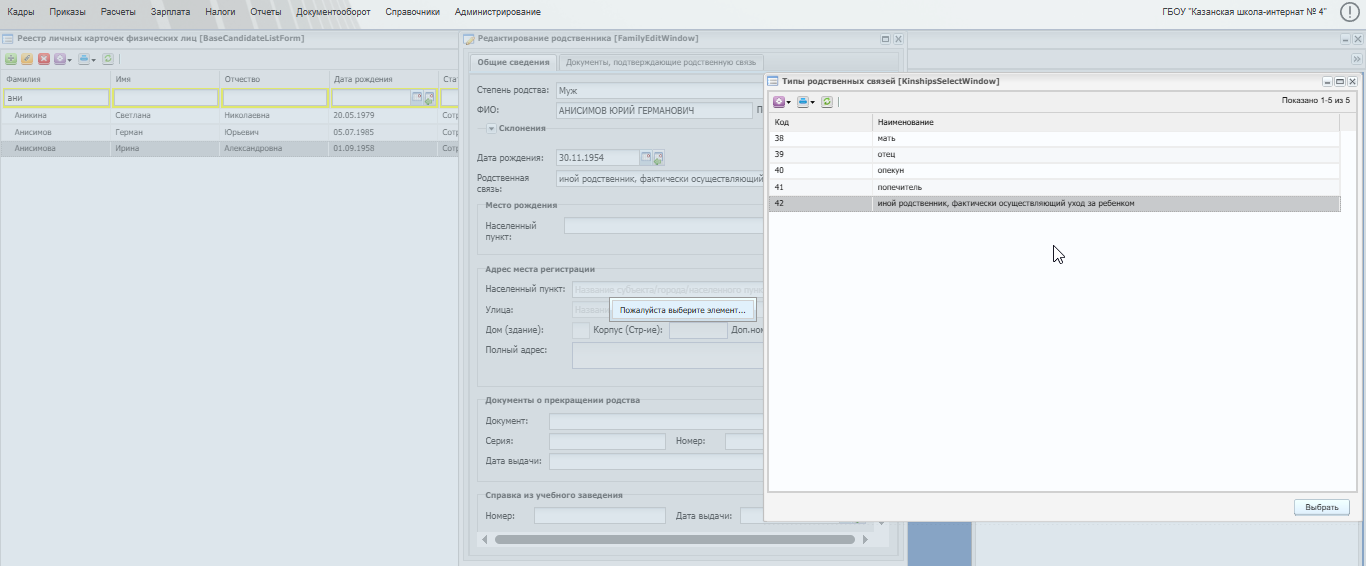This screenshot has height=566, width=1366.
Task: Click the Kinships window title list icon
Action: pos(774,80)
